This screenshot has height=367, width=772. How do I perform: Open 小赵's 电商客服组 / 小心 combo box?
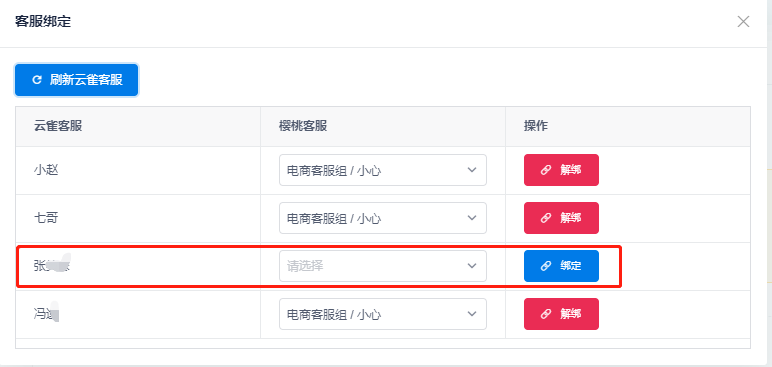click(x=383, y=170)
